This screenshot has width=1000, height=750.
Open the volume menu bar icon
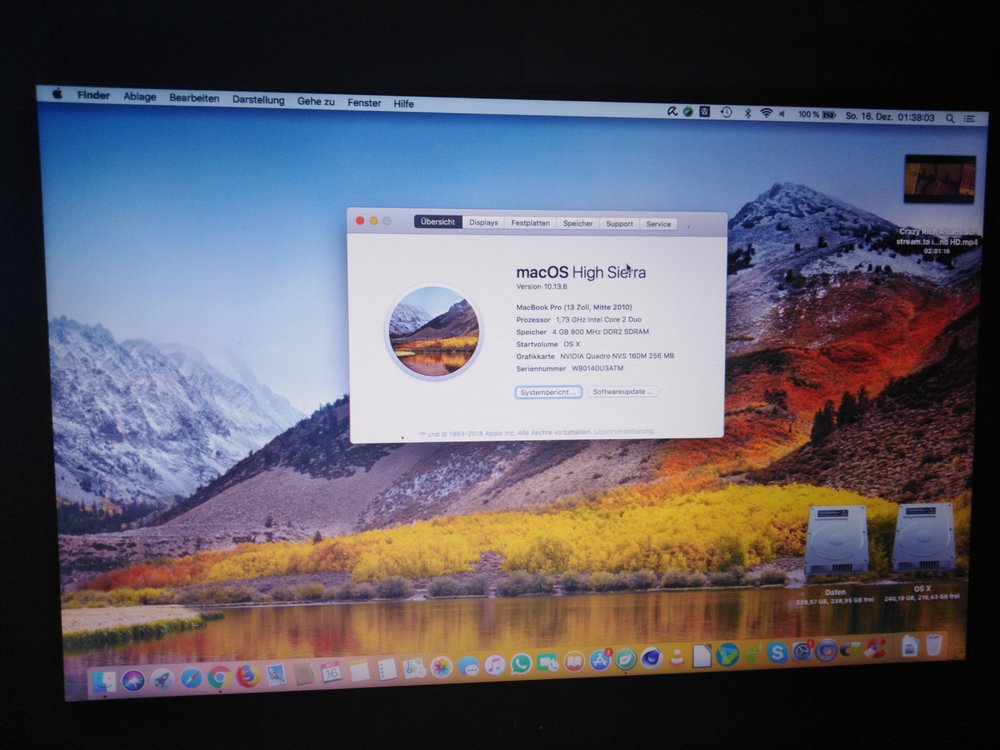[782, 114]
